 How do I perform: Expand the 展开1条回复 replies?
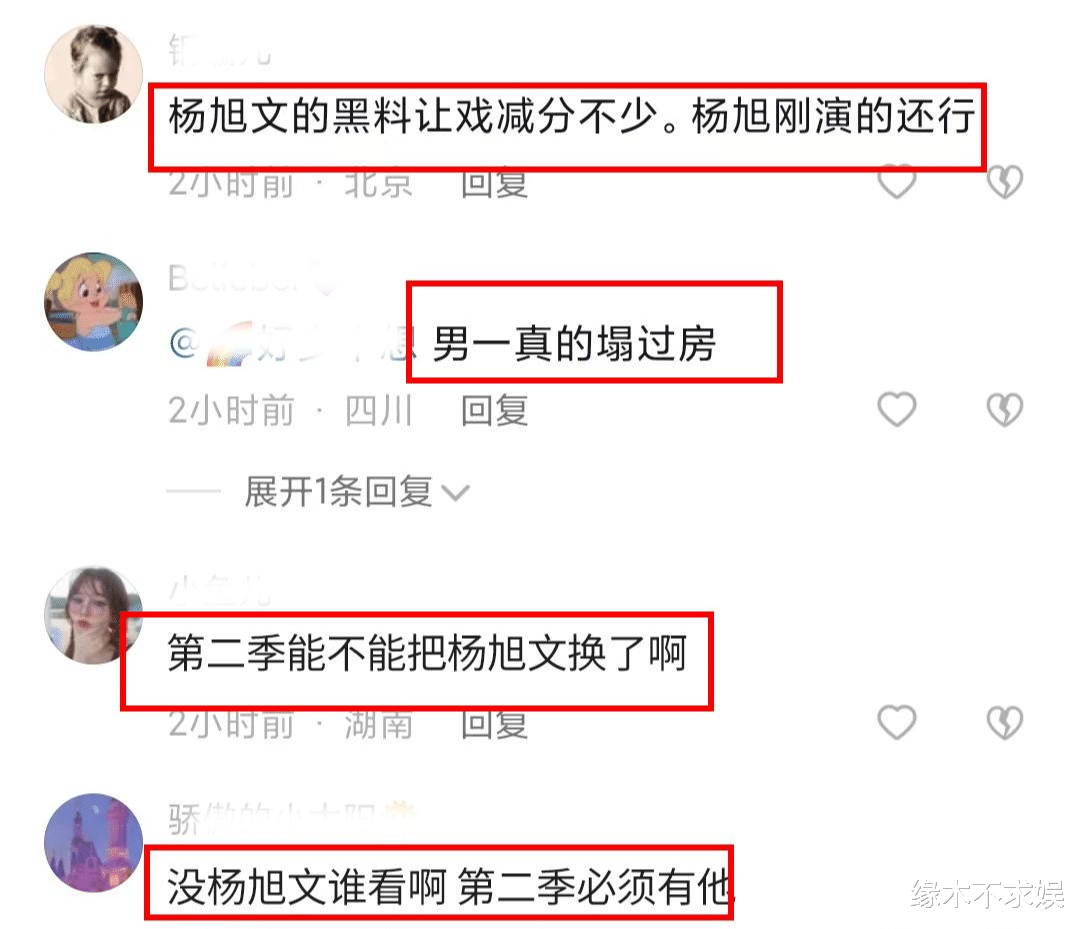point(338,492)
